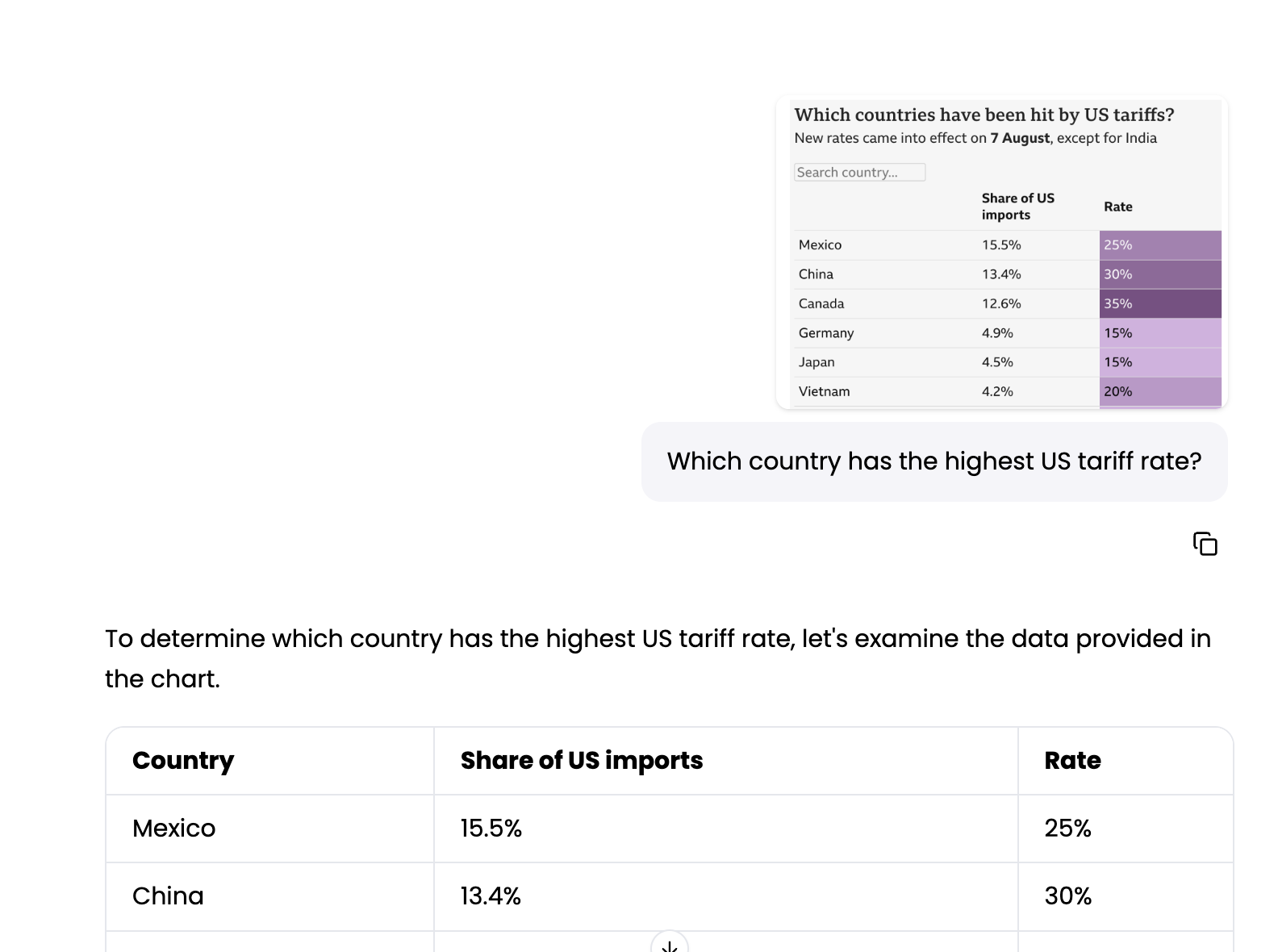Image resolution: width=1278 pixels, height=952 pixels.
Task: Click the 15.5% cell in the response table
Action: [x=725, y=829]
